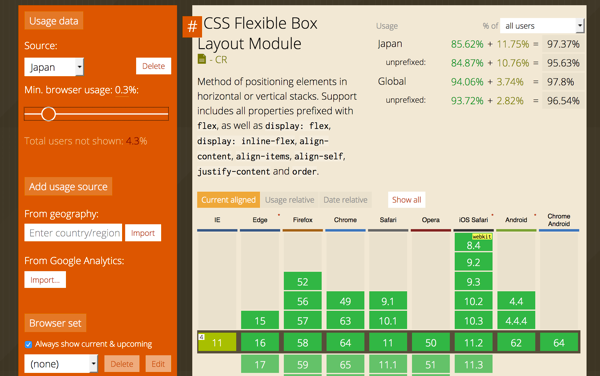Delete the Japan usage source
This screenshot has width=600, height=376.
click(x=153, y=66)
